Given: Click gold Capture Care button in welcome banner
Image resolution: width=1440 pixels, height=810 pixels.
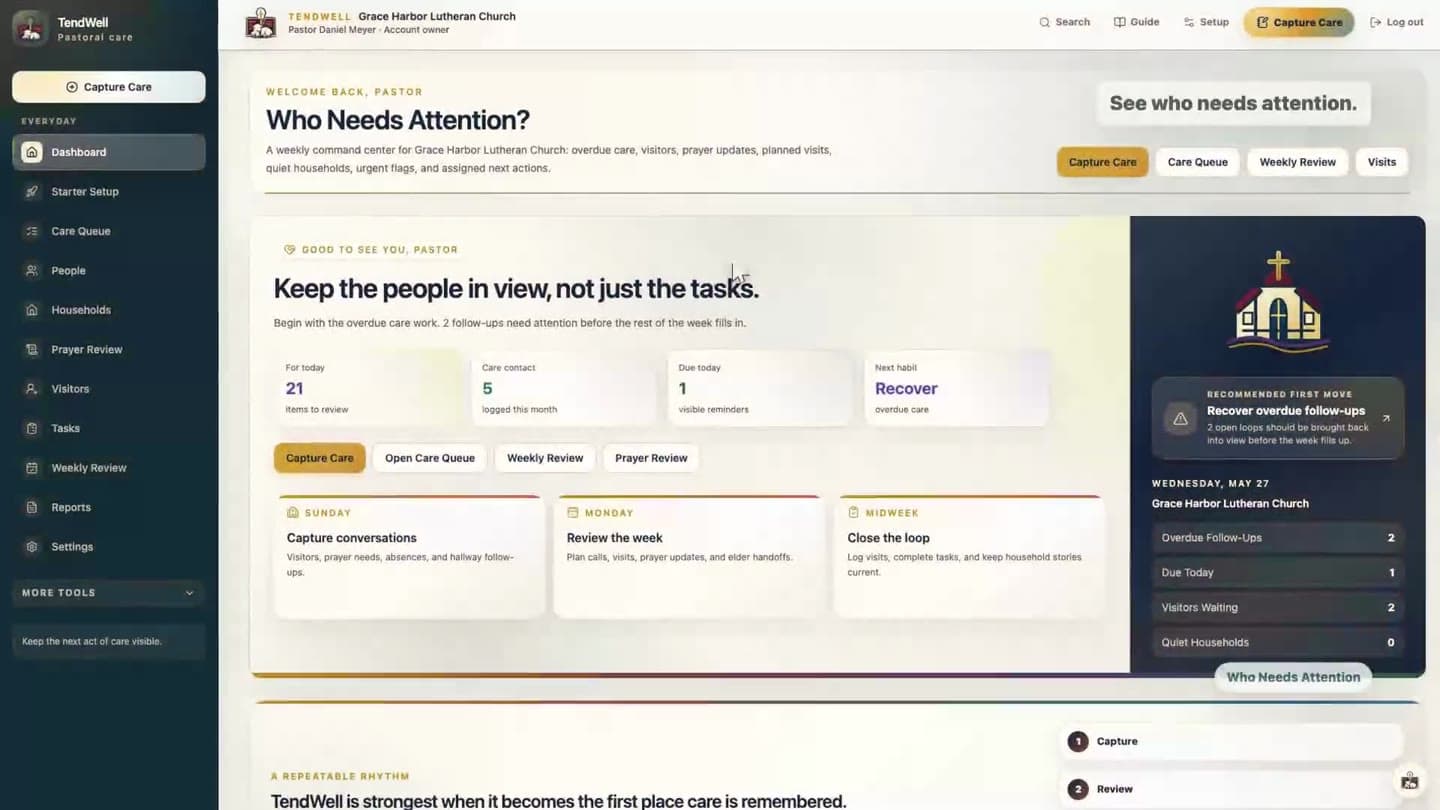Looking at the screenshot, I should pos(1102,162).
